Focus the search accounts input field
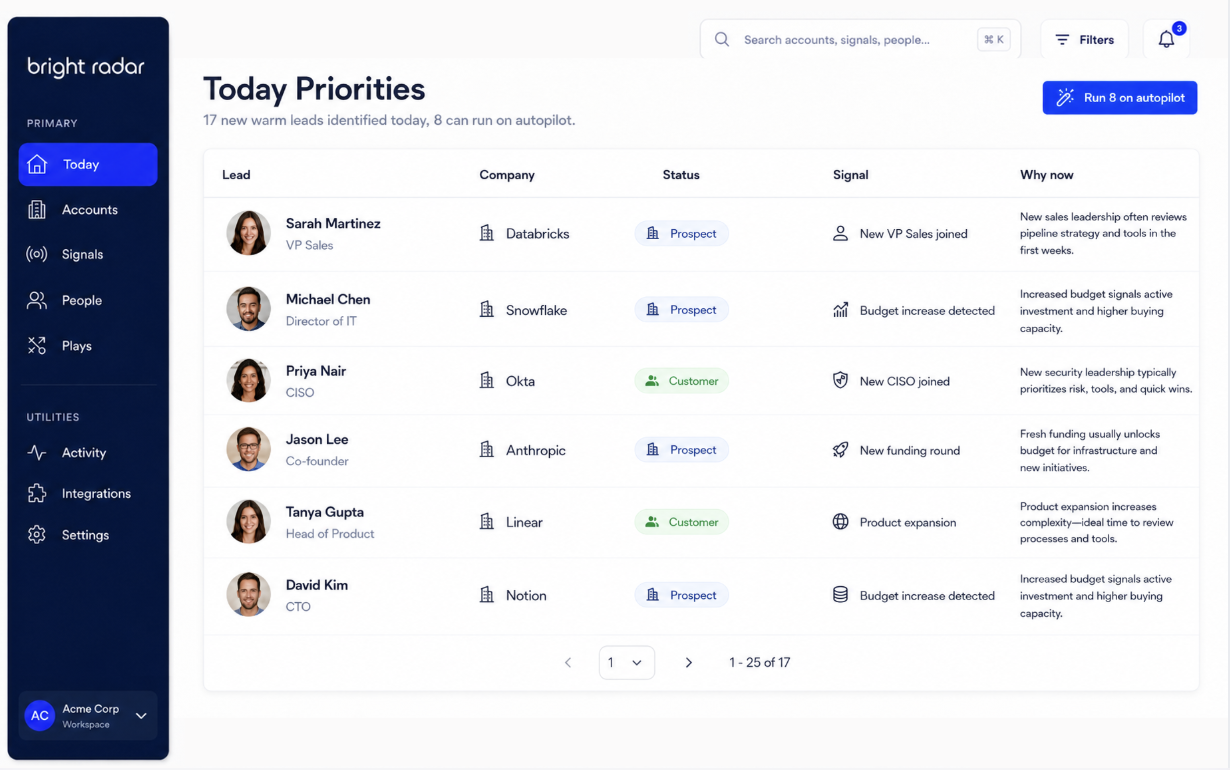This screenshot has height=770, width=1230. pyautogui.click(x=860, y=40)
